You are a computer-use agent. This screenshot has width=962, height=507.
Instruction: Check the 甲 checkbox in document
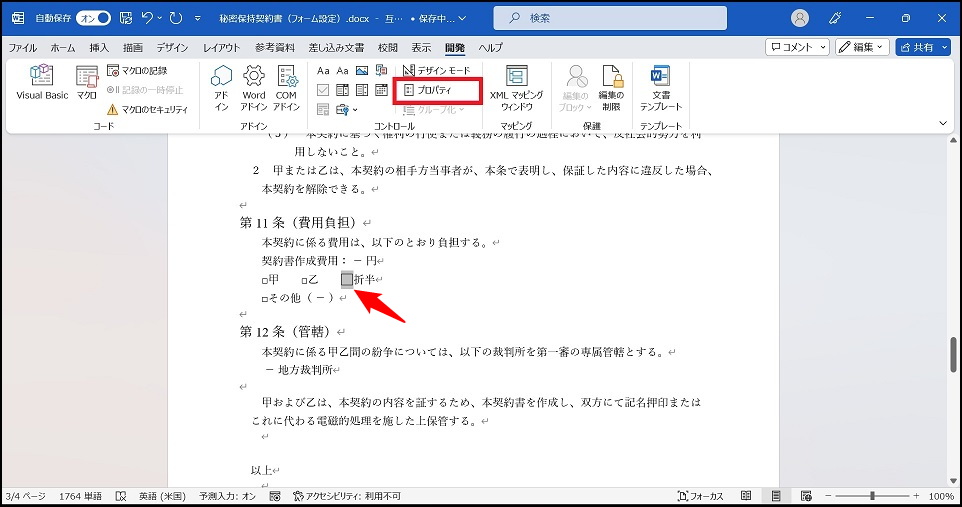pyautogui.click(x=264, y=280)
